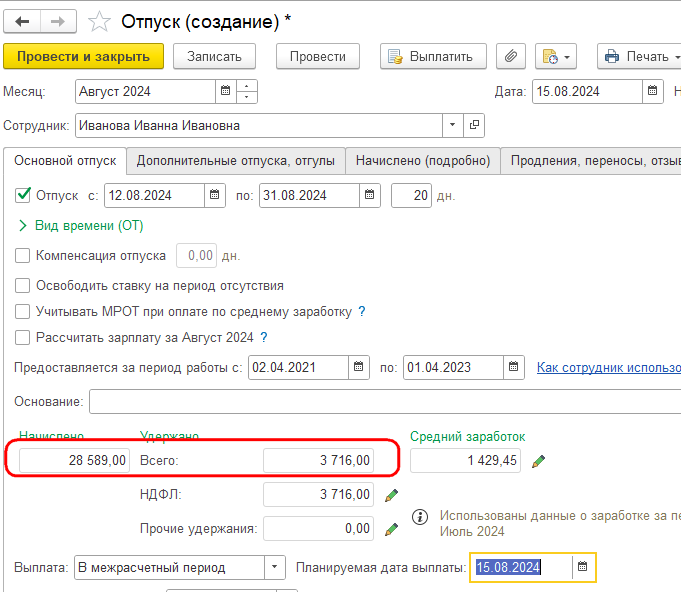Click the Выплата field В межрасчетный период
Screen dimensions: 681x592
(x=169, y=567)
